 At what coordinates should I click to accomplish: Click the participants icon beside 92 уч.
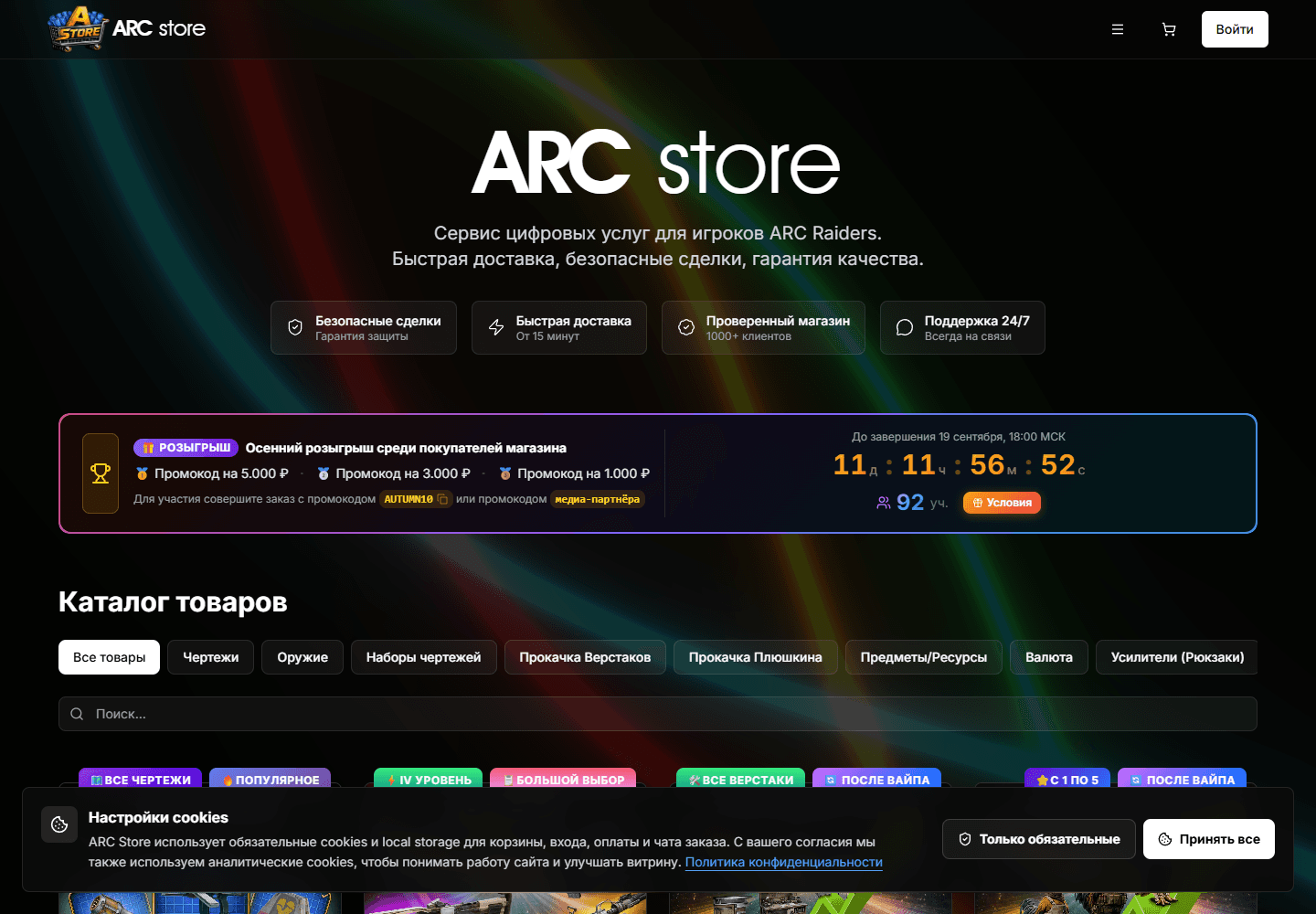pos(883,503)
